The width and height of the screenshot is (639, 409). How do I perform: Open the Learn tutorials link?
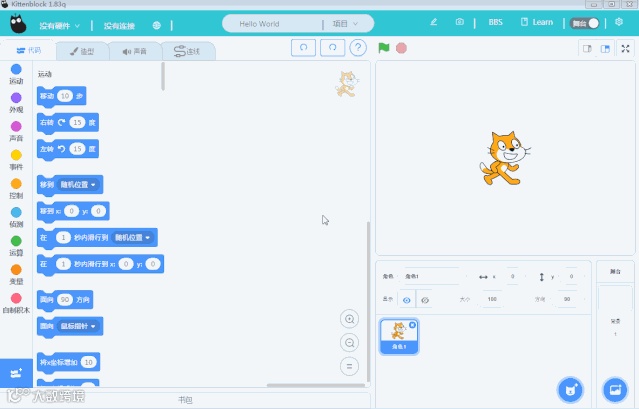(x=537, y=22)
